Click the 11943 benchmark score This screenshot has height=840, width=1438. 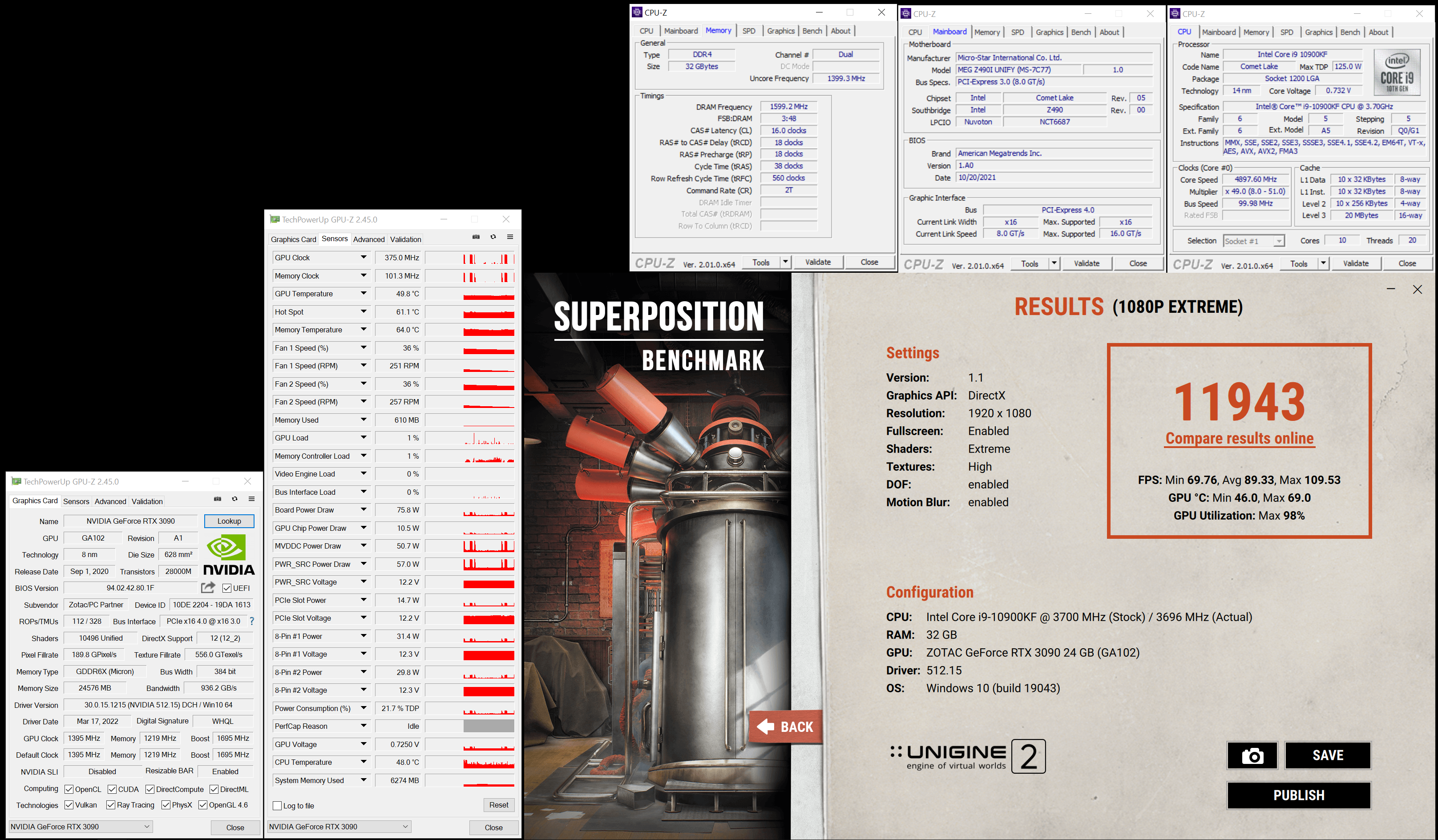pos(1240,402)
